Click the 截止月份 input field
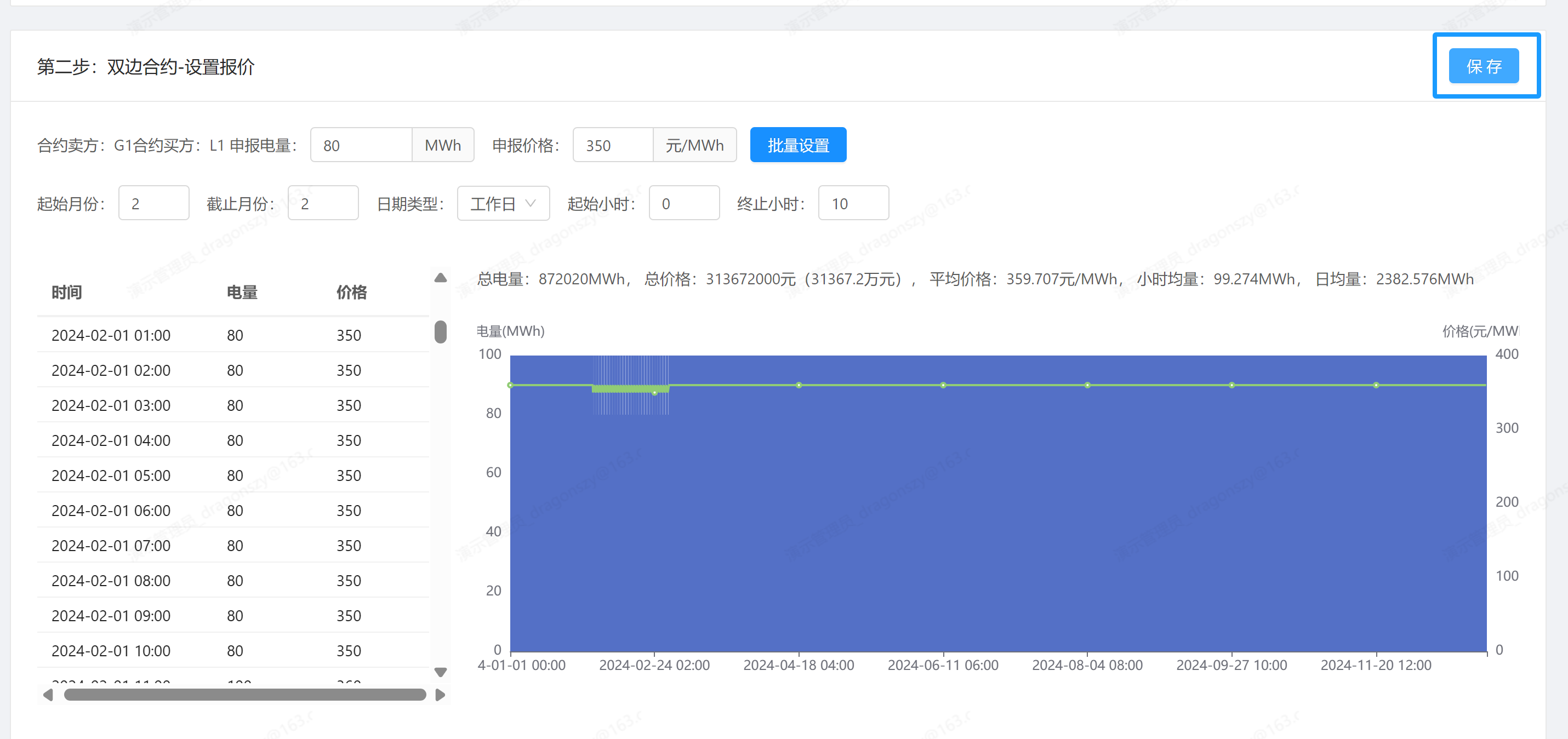This screenshot has height=739, width=1568. [x=323, y=203]
